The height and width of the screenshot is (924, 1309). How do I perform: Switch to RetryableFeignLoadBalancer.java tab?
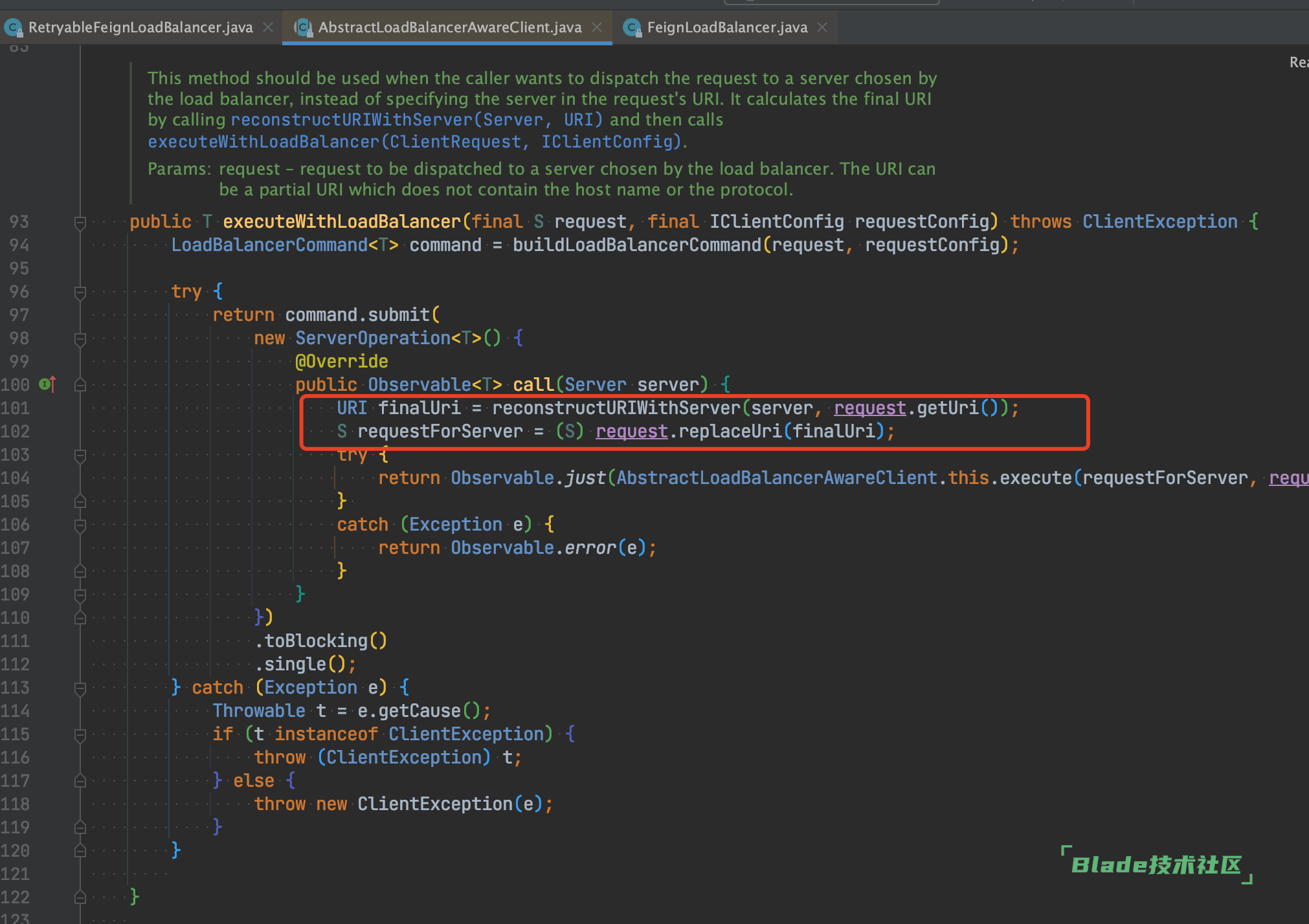(x=140, y=27)
